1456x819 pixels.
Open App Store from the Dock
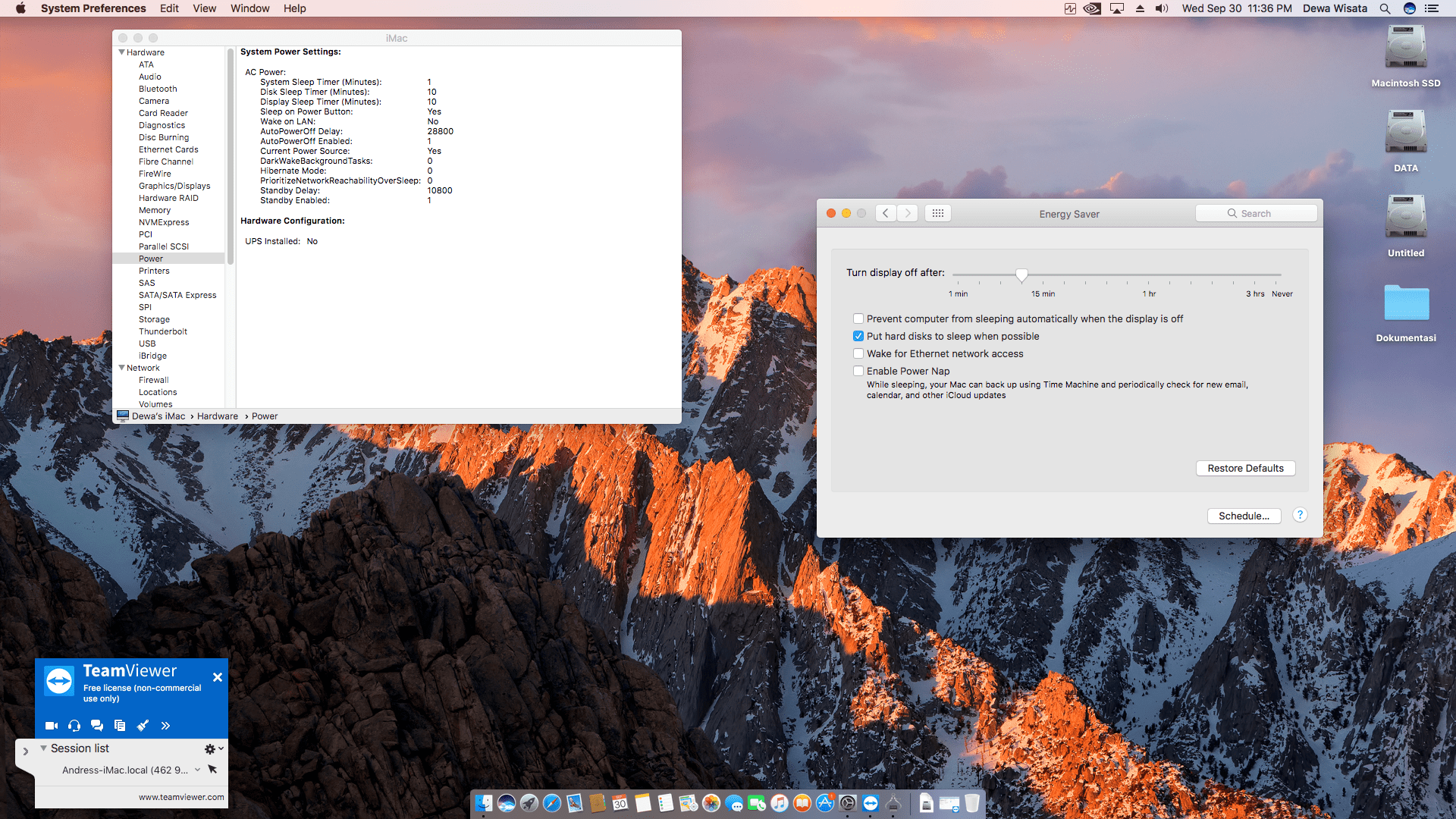coord(825,803)
